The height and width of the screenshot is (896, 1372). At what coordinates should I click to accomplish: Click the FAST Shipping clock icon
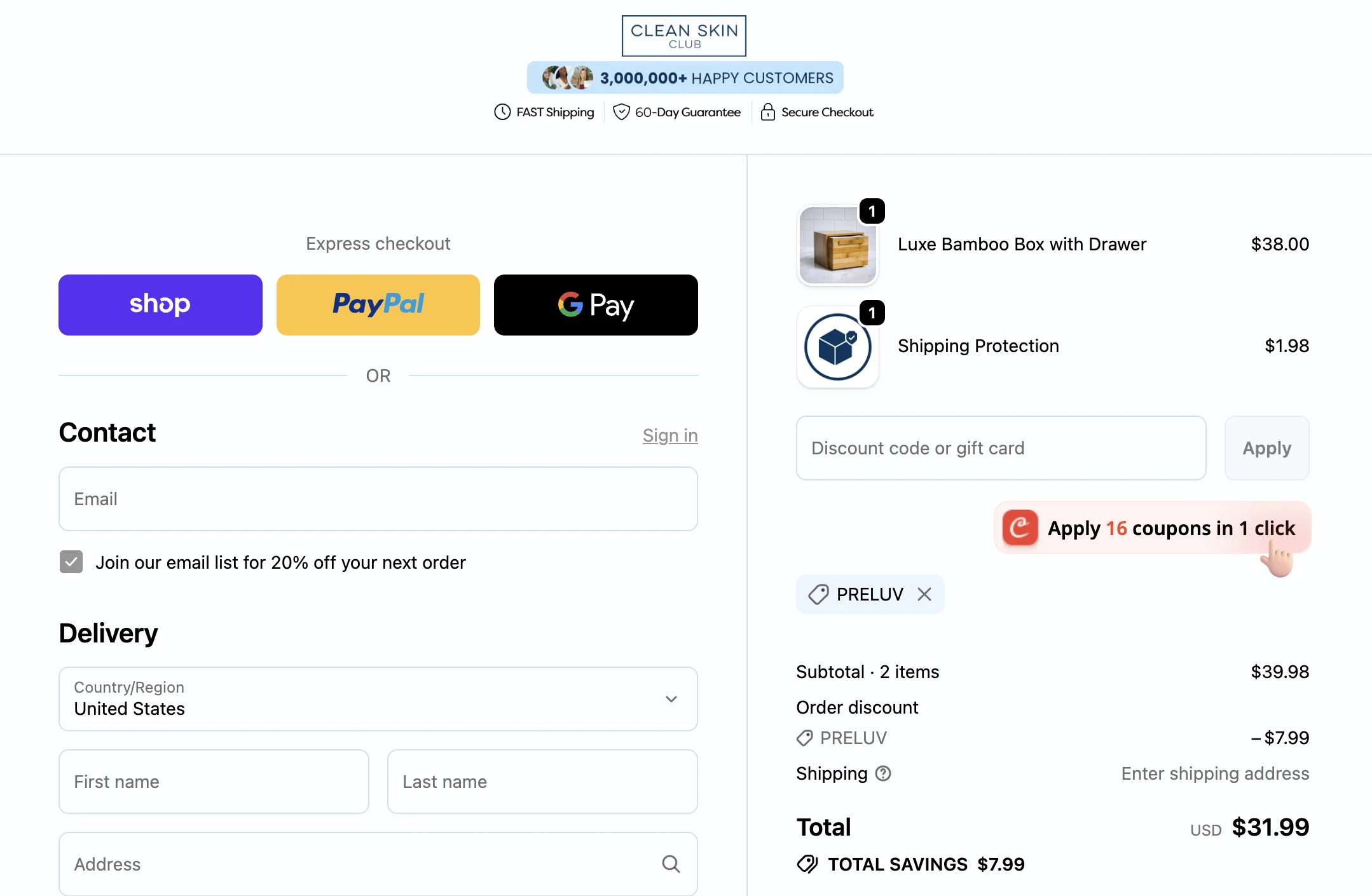tap(502, 112)
